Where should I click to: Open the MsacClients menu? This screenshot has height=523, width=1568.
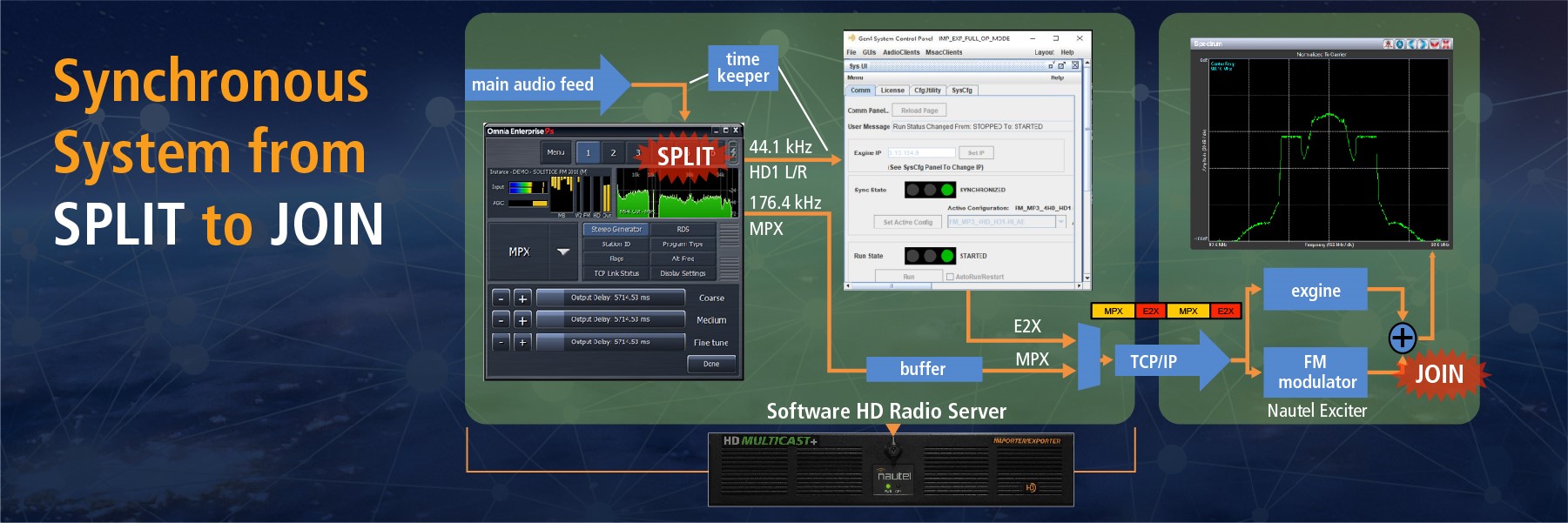click(944, 52)
